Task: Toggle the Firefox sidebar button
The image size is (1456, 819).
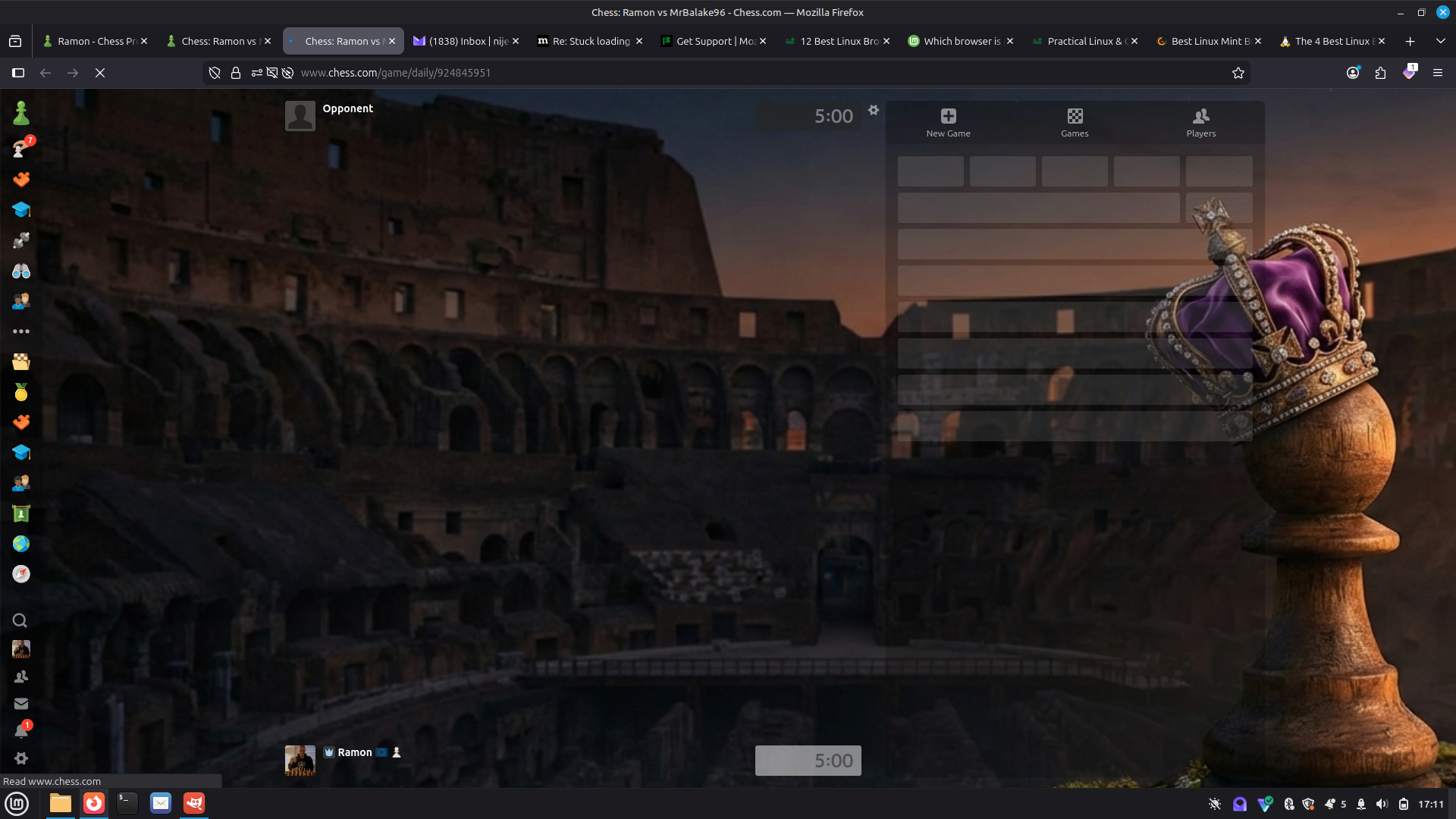Action: pos(18,73)
